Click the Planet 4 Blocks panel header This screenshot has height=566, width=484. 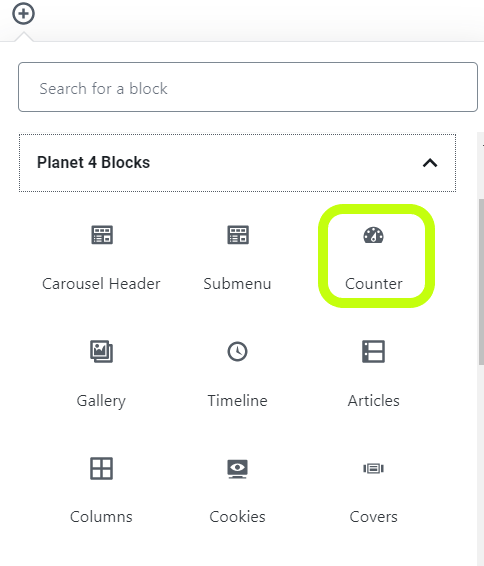pyautogui.click(x=237, y=163)
